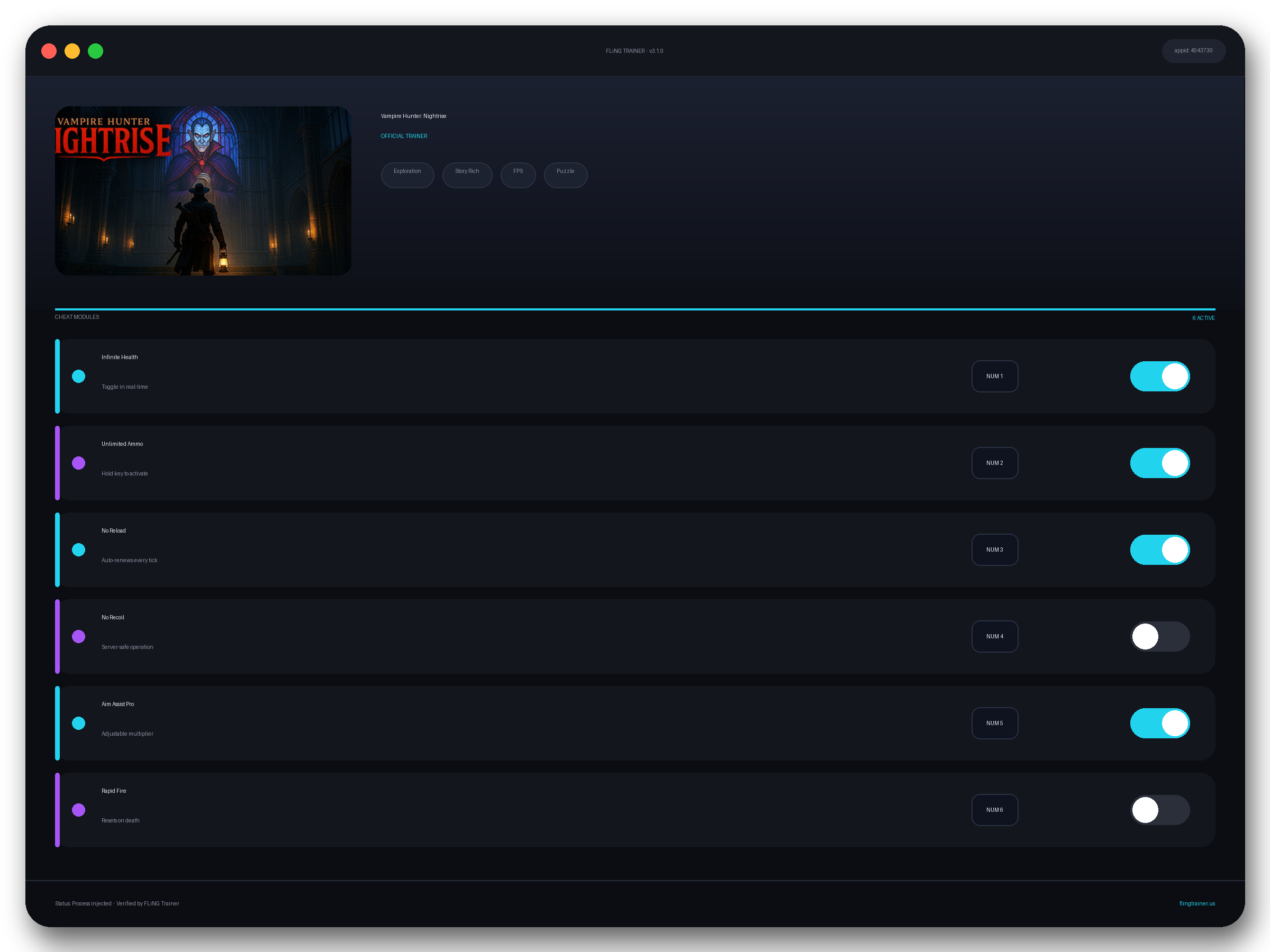Click the No Reload module name
The height and width of the screenshot is (952, 1270).
114,530
